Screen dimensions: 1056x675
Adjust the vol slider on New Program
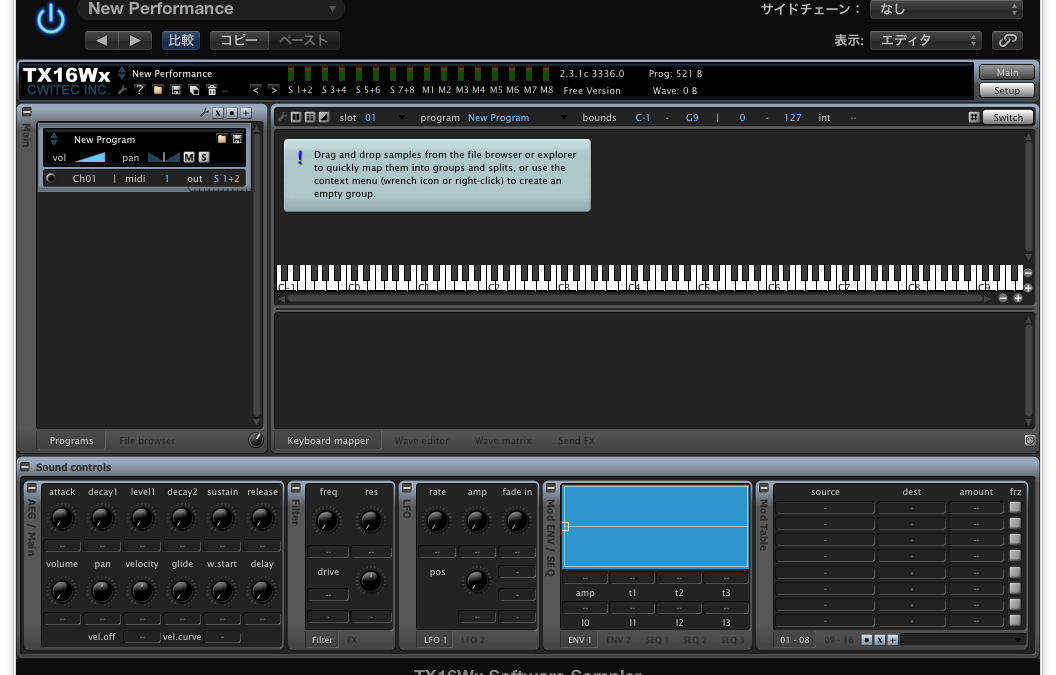[x=90, y=157]
